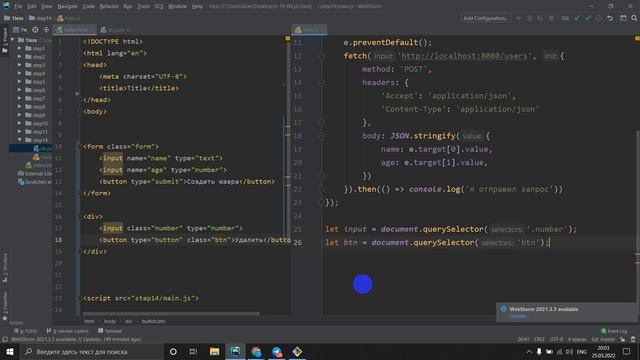This screenshot has height=360, width=640.
Task: Click the Git: master branch status widget
Action: [x=603, y=339]
